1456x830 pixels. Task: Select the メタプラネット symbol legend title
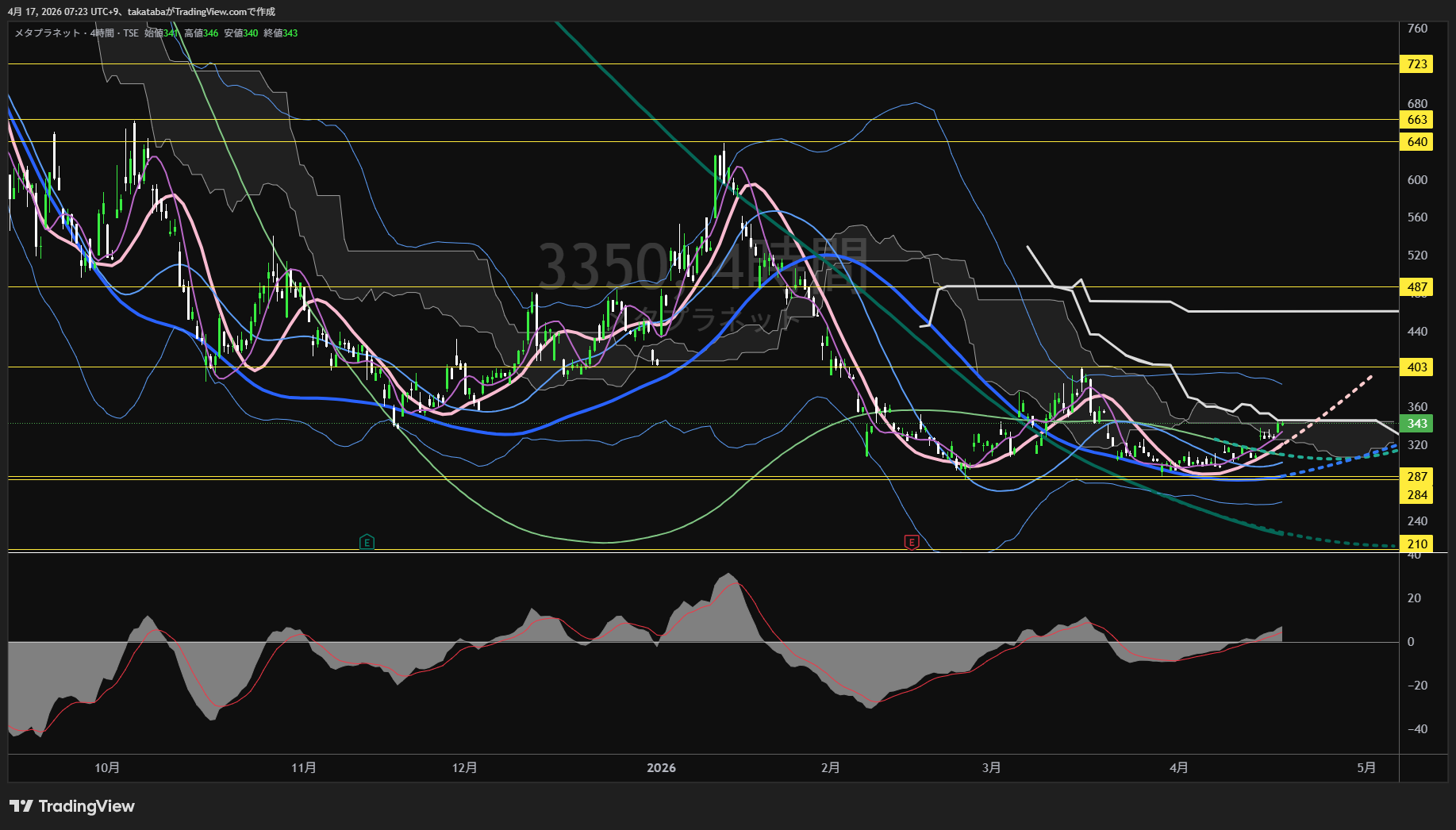[x=48, y=33]
